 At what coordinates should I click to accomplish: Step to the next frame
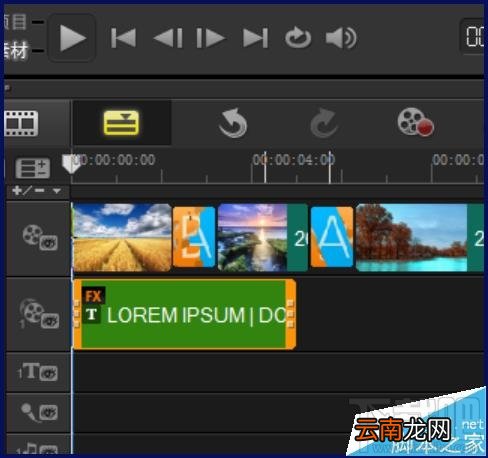tap(211, 38)
